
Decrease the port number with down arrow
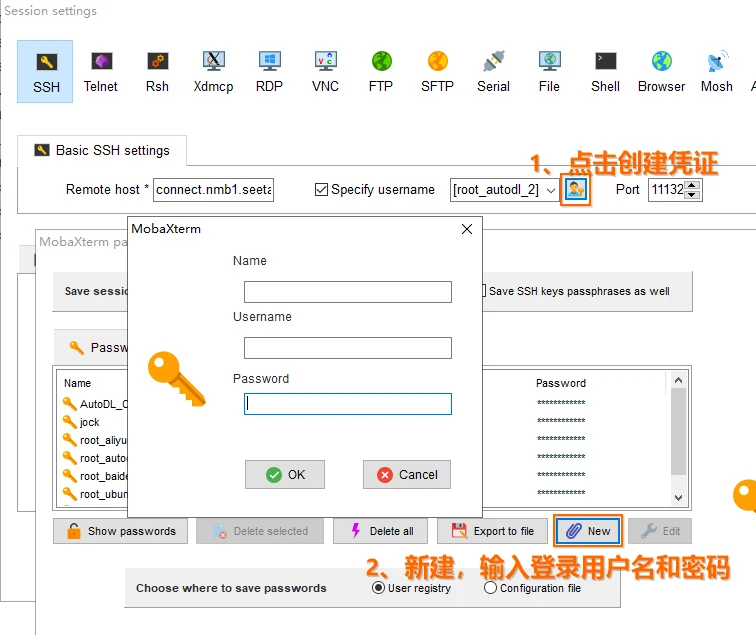point(692,195)
